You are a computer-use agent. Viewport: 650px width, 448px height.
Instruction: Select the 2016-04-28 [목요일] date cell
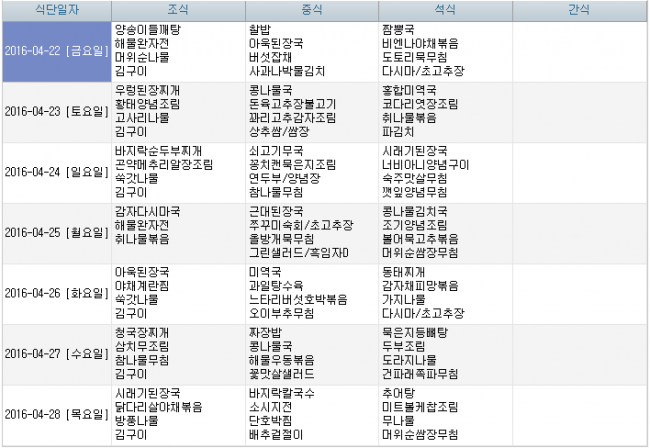point(56,414)
